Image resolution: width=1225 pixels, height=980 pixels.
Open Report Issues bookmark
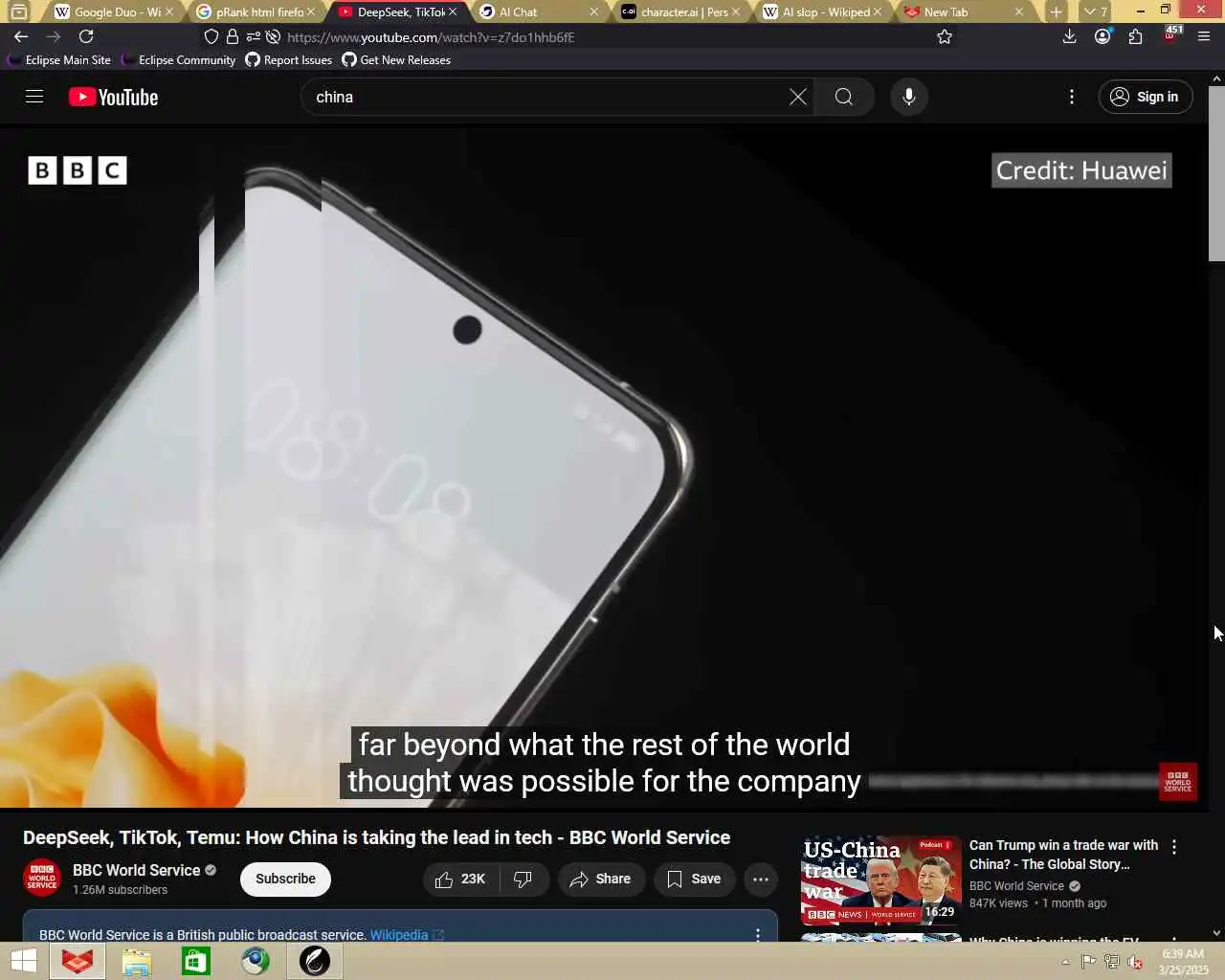[289, 59]
